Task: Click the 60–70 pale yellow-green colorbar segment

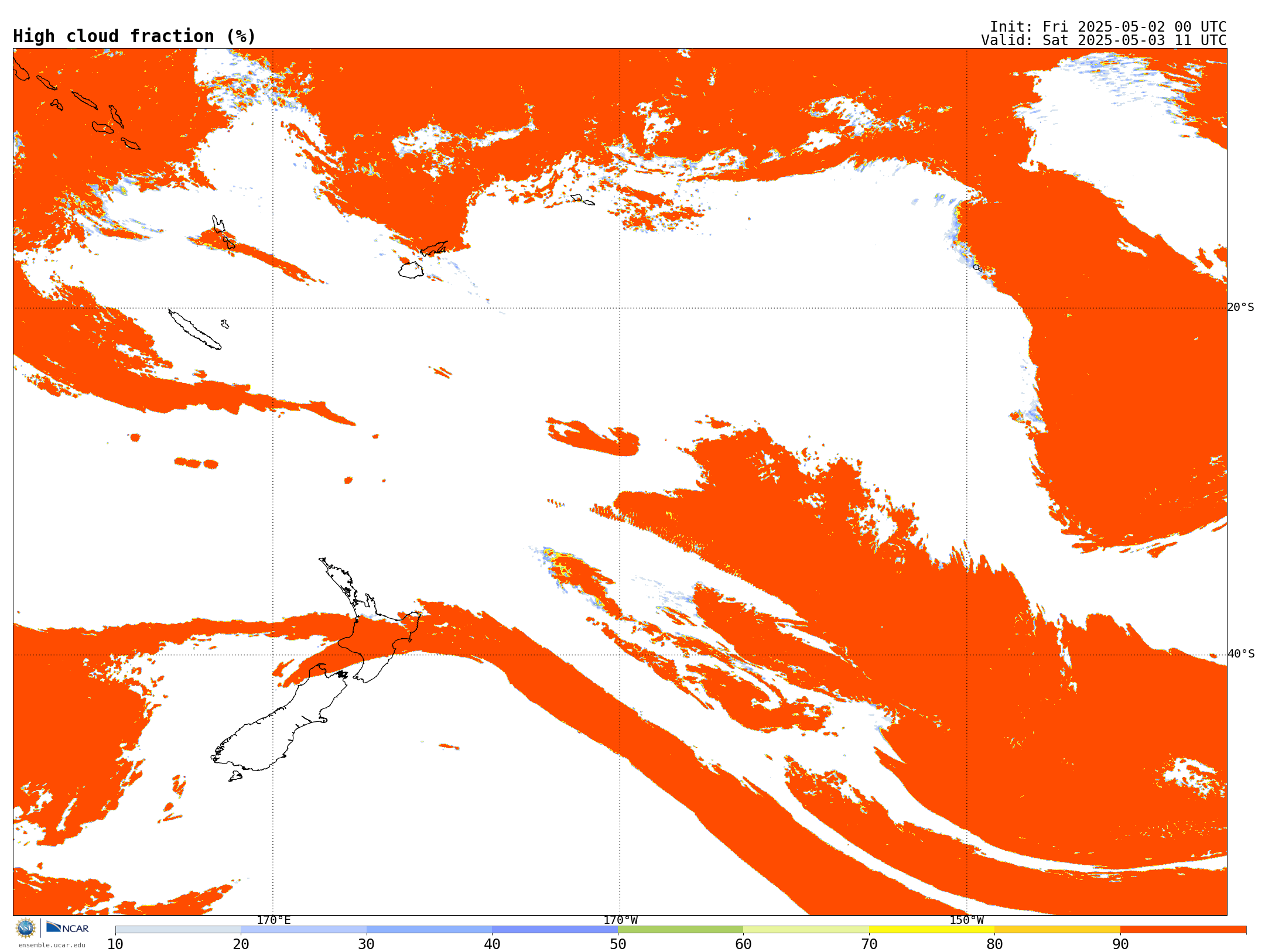Action: [x=806, y=930]
